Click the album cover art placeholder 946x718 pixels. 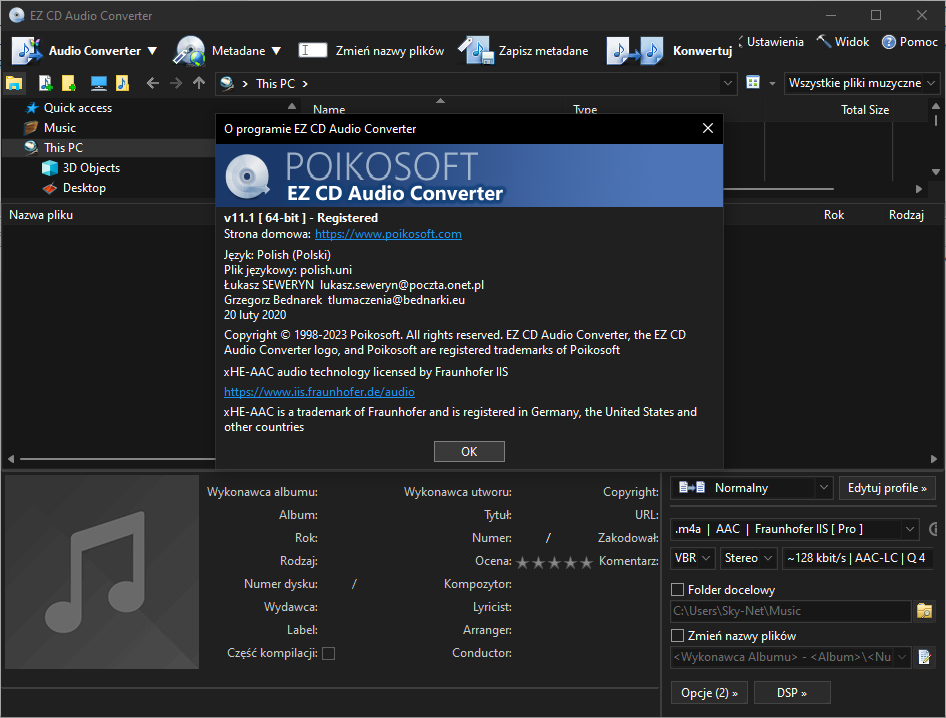coord(102,571)
